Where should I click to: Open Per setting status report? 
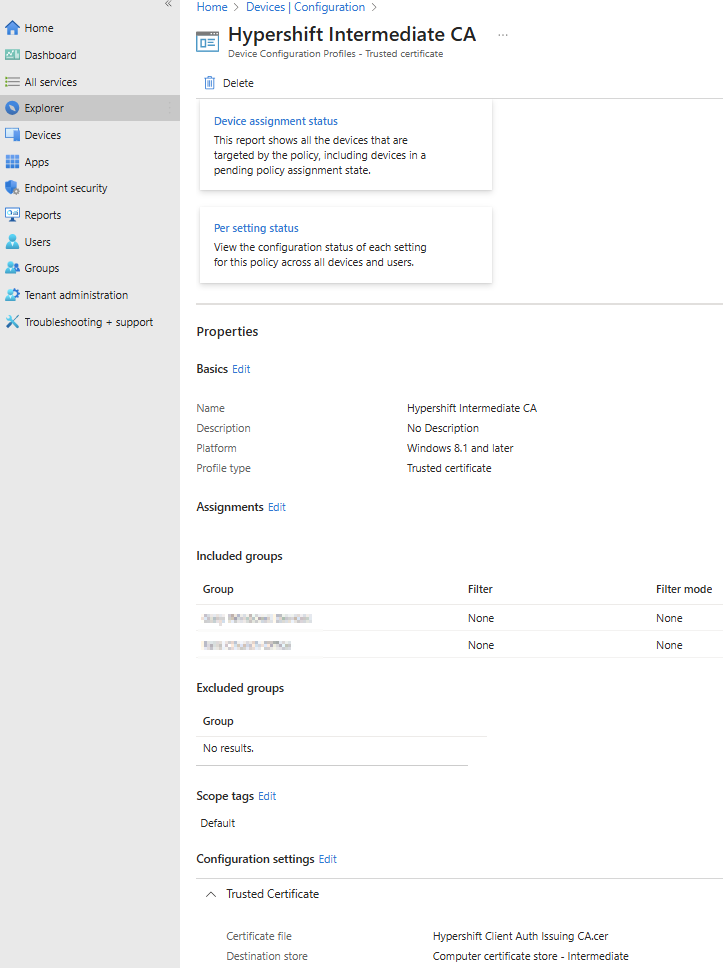[x=256, y=228]
